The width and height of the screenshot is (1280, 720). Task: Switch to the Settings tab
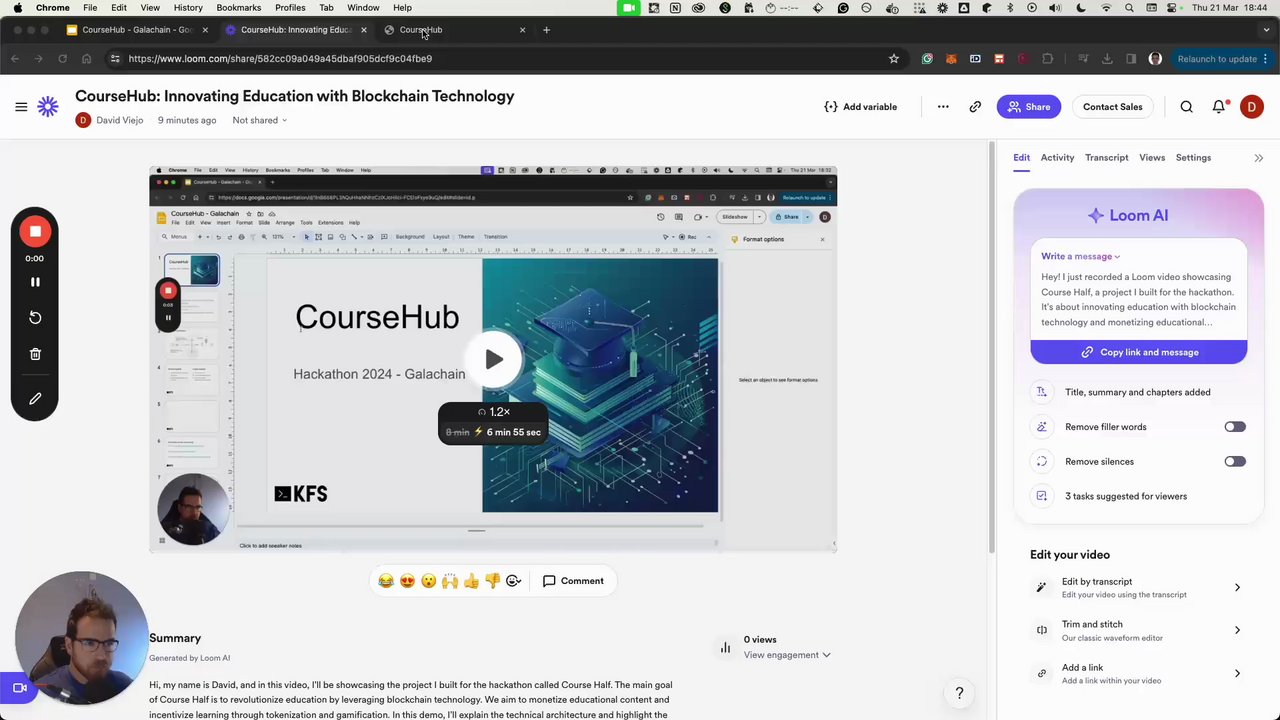[1193, 158]
